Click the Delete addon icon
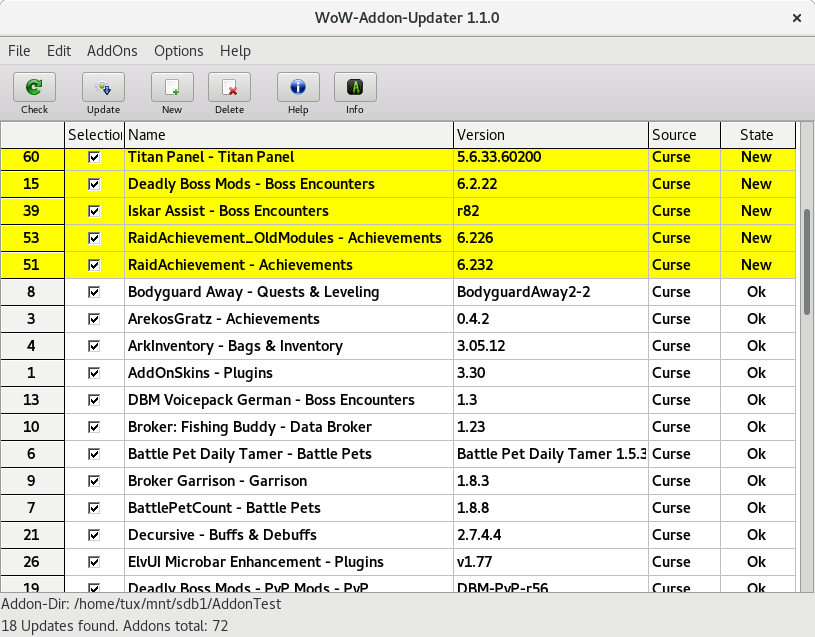Screen dimensions: 815x637 [229, 87]
